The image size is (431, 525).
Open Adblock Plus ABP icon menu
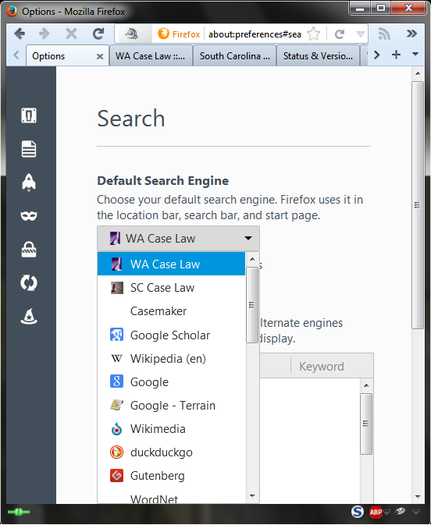pos(376,512)
